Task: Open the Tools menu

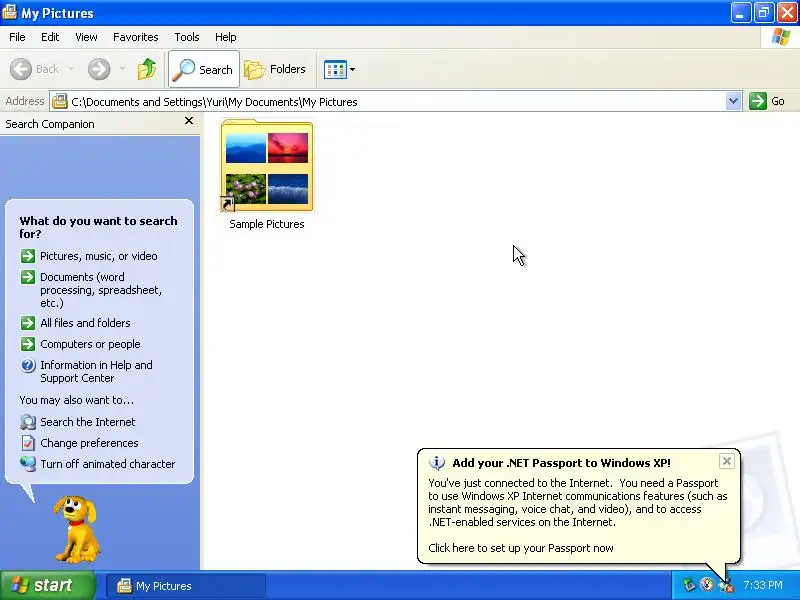Action: pos(187,37)
